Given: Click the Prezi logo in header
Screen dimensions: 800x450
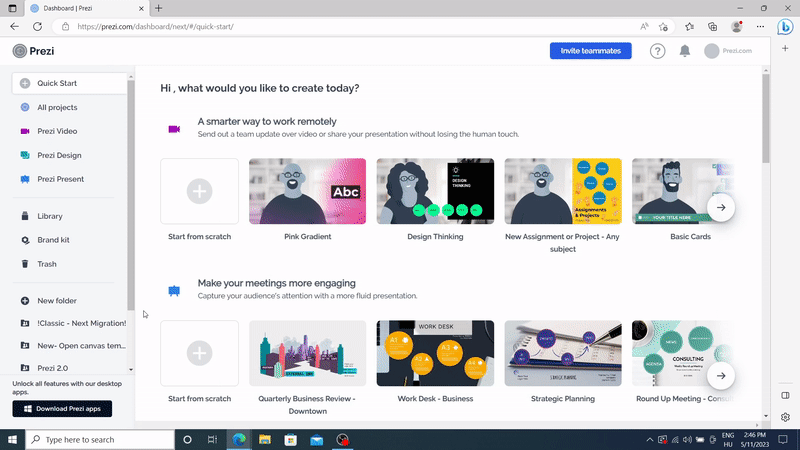Looking at the screenshot, I should tap(33, 51).
